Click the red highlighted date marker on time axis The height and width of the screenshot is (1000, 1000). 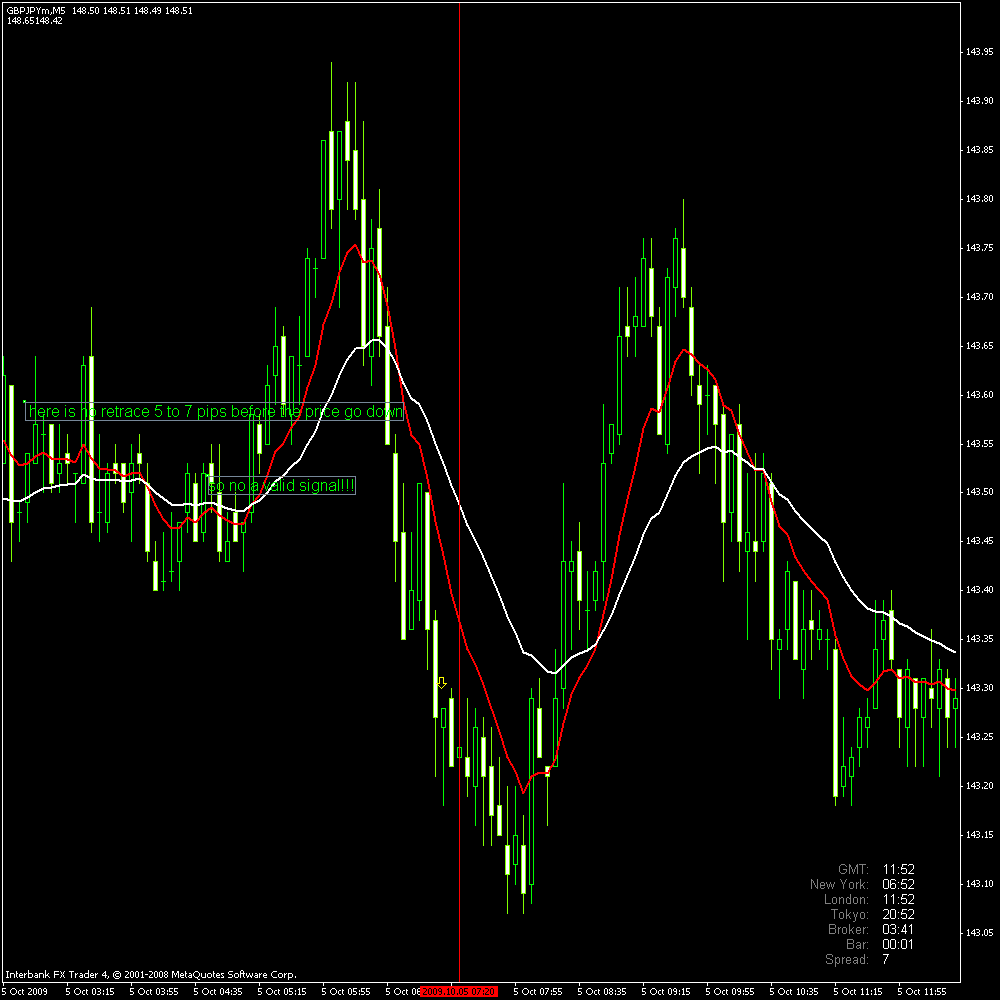point(459,992)
